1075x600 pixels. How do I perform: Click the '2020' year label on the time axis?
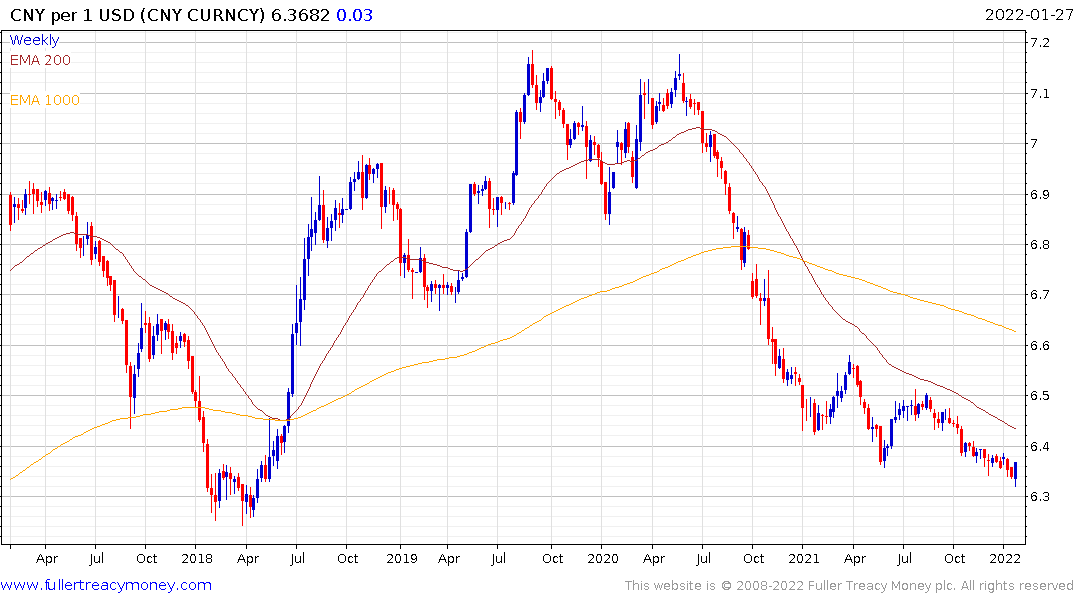[603, 558]
